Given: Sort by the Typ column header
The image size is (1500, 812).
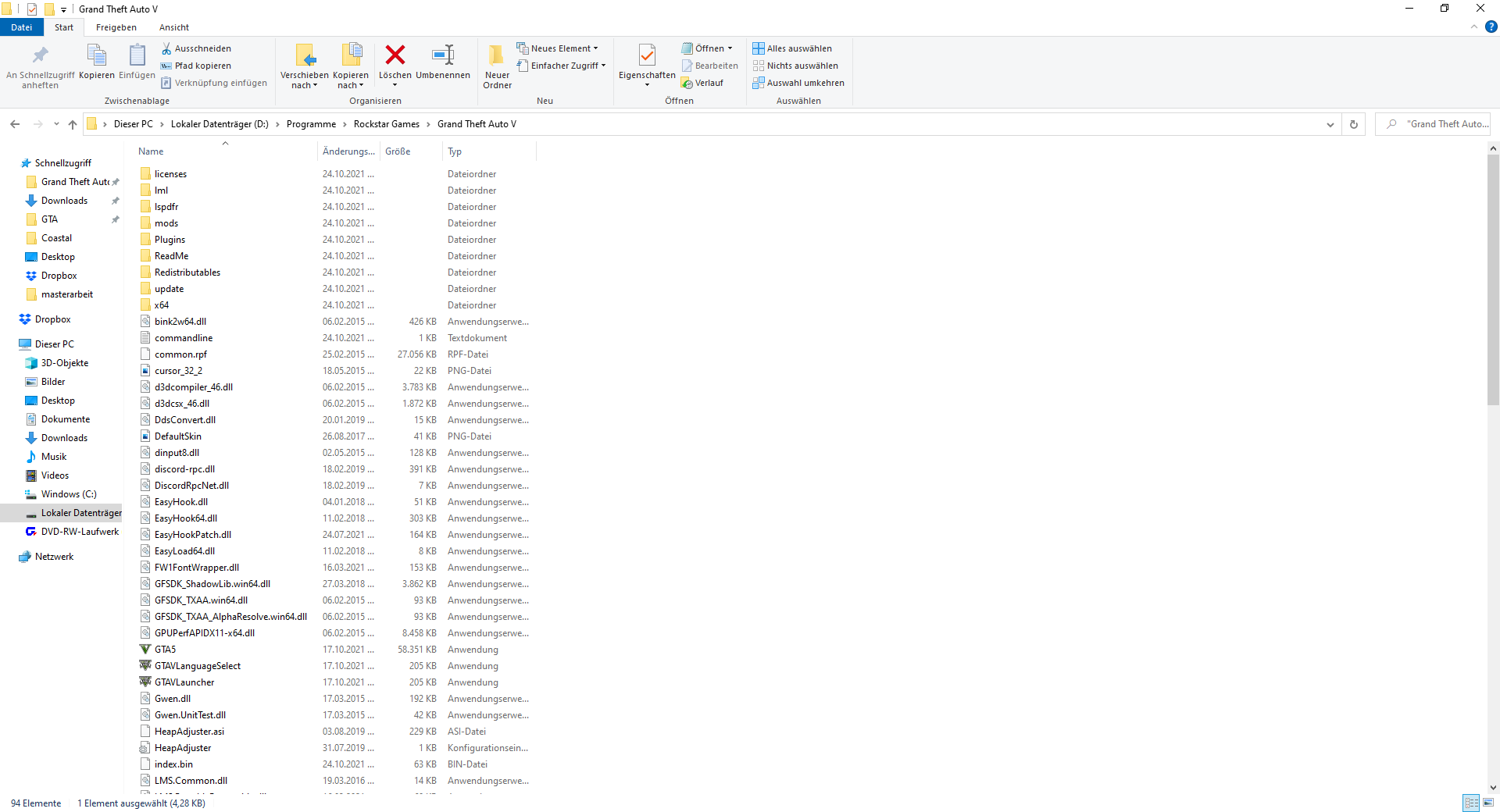Looking at the screenshot, I should coord(489,151).
